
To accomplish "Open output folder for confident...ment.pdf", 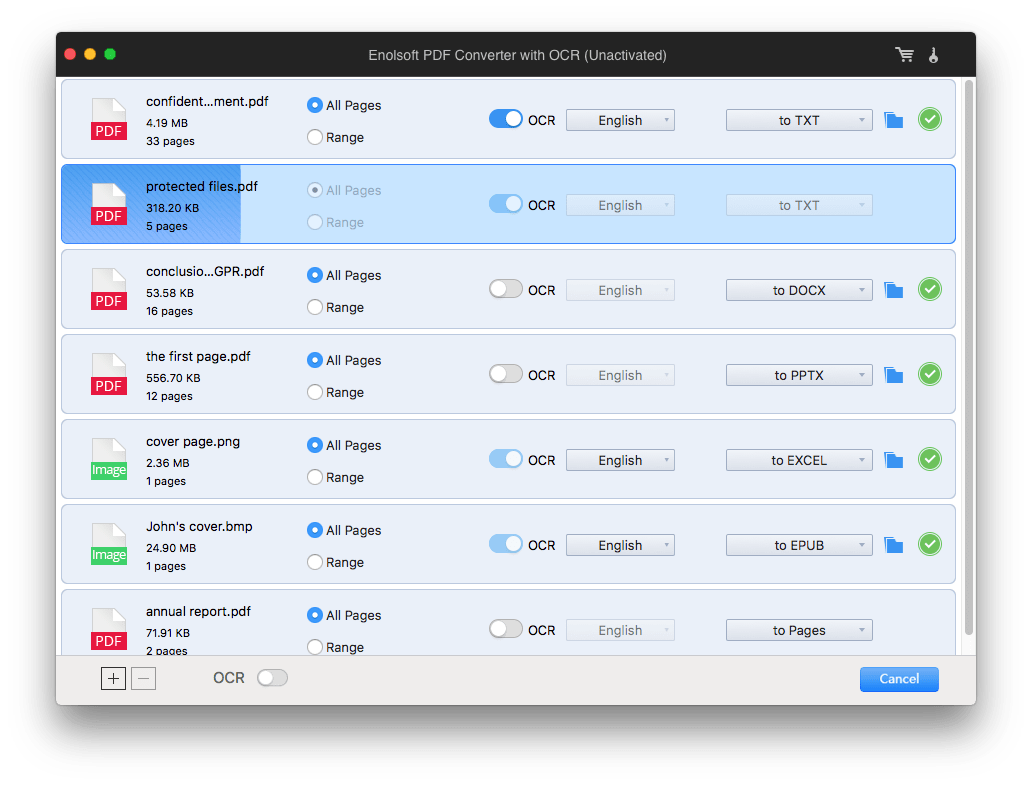I will click(x=893, y=120).
